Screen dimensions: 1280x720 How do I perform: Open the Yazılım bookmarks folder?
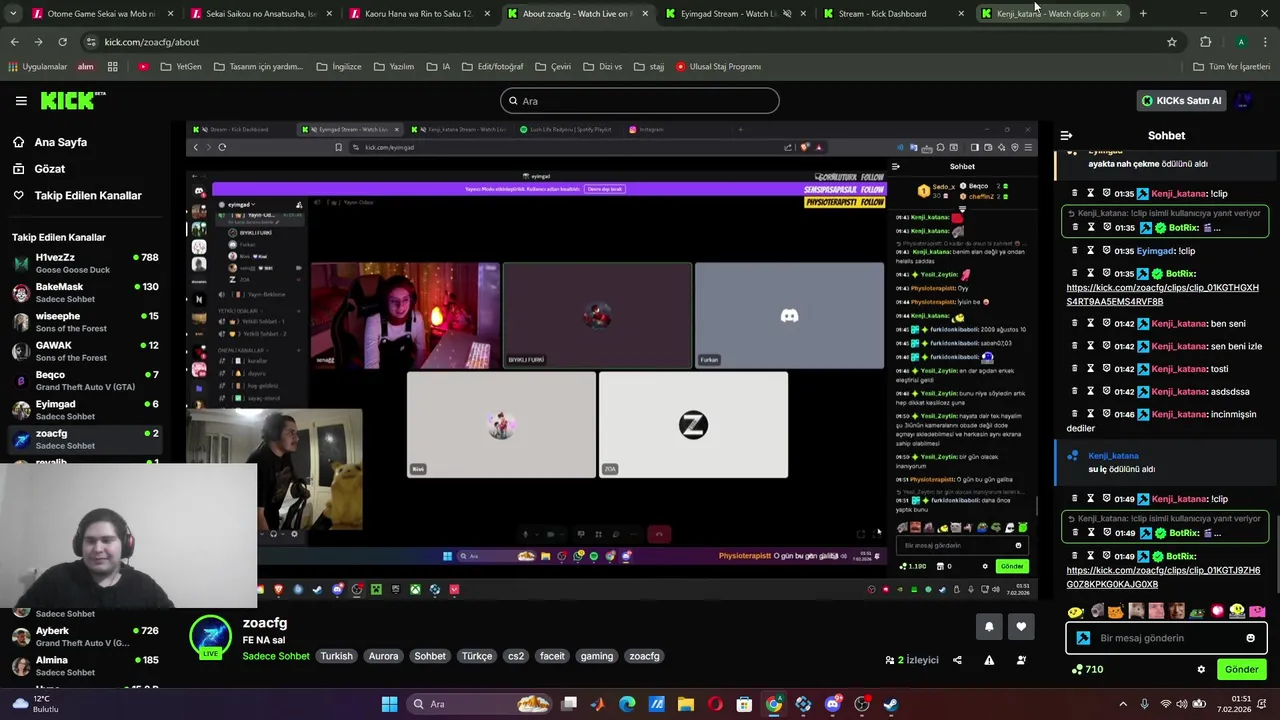(x=393, y=66)
